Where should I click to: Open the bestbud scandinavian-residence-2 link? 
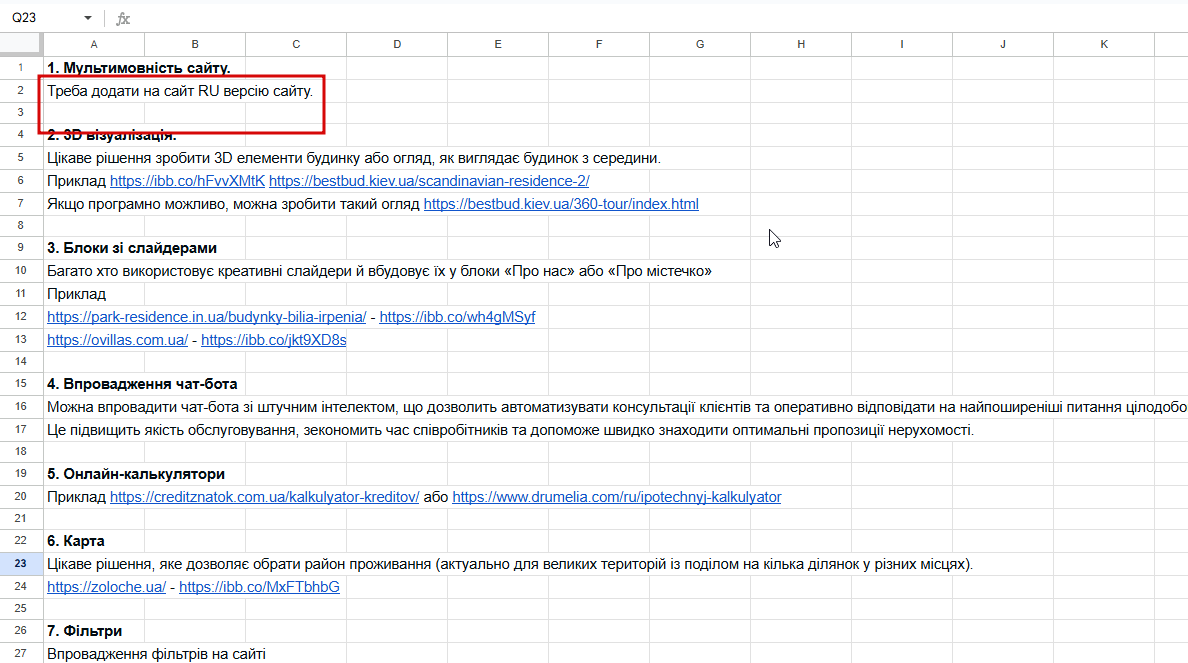[x=429, y=181]
